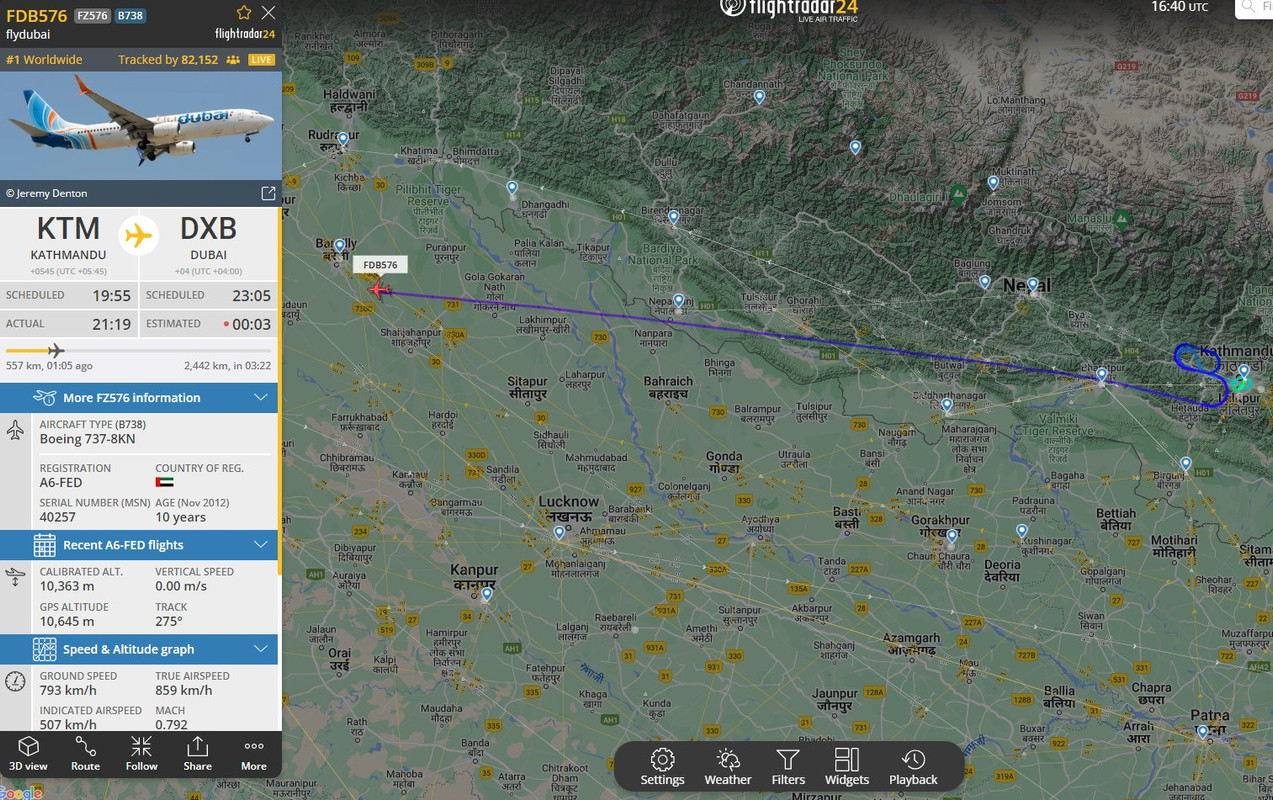Click the #1 Worldwide ranking label

pos(44,60)
